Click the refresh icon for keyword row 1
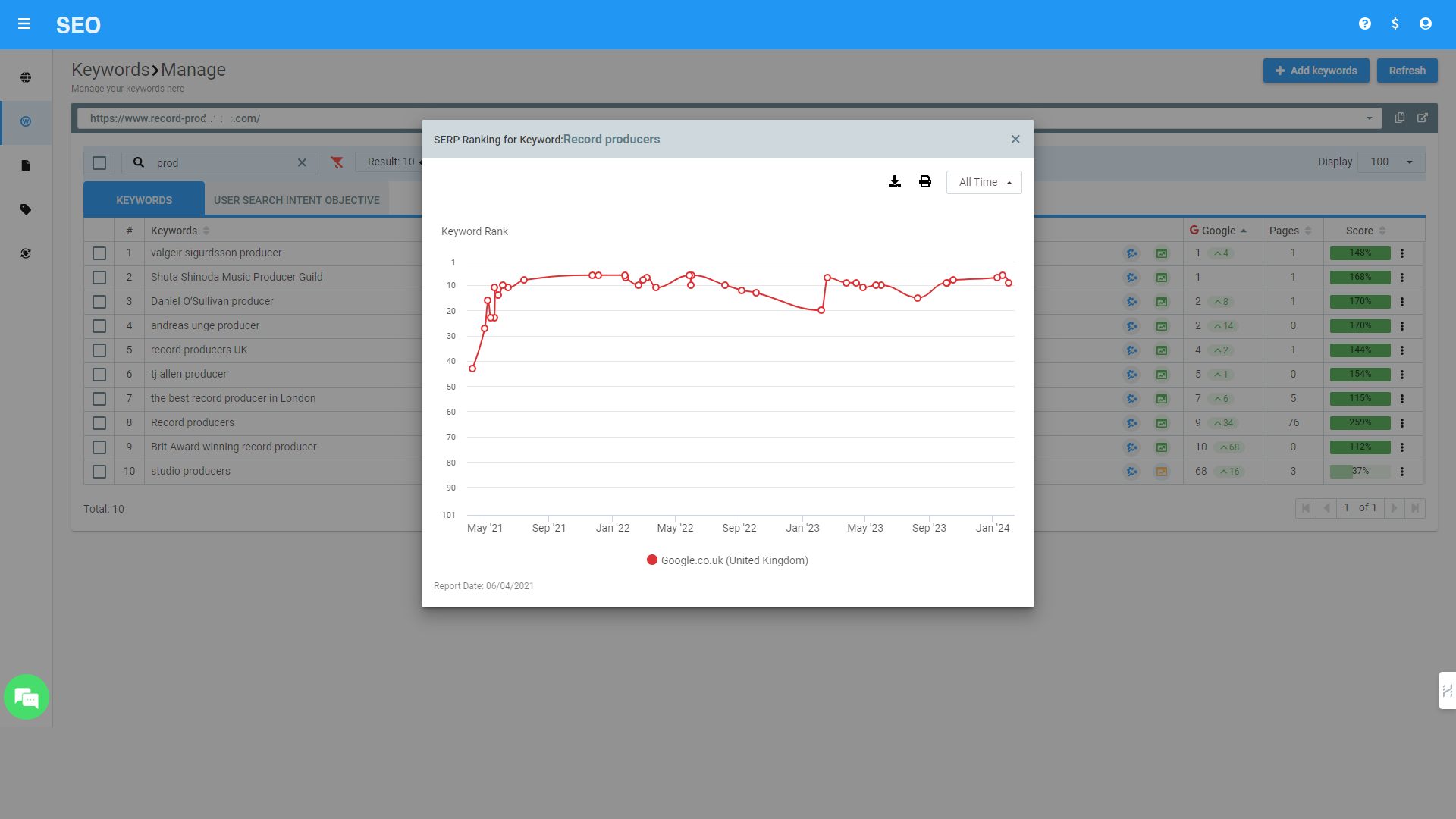The width and height of the screenshot is (1456, 819). (x=1131, y=252)
